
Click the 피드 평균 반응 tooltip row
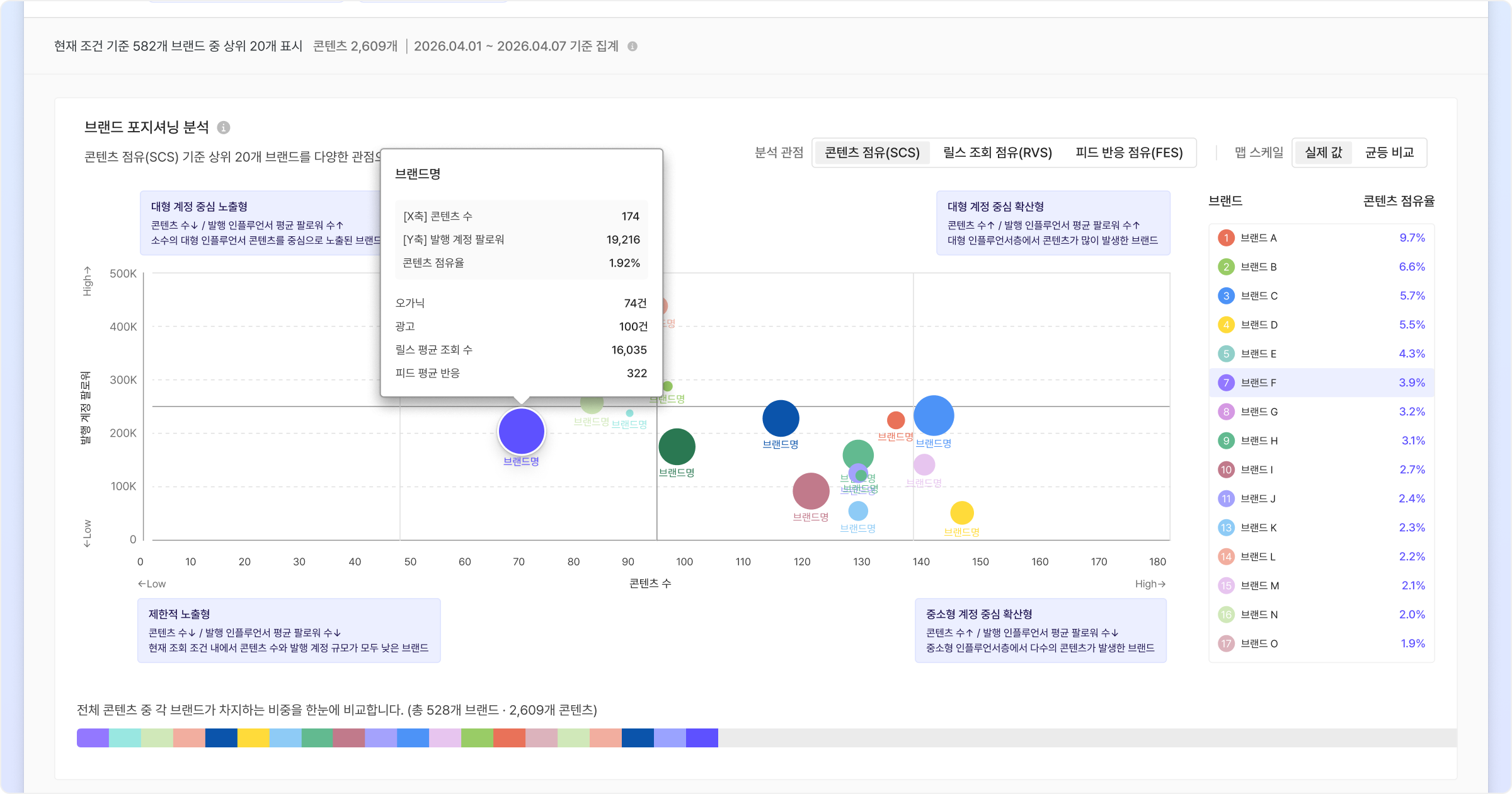coord(521,374)
